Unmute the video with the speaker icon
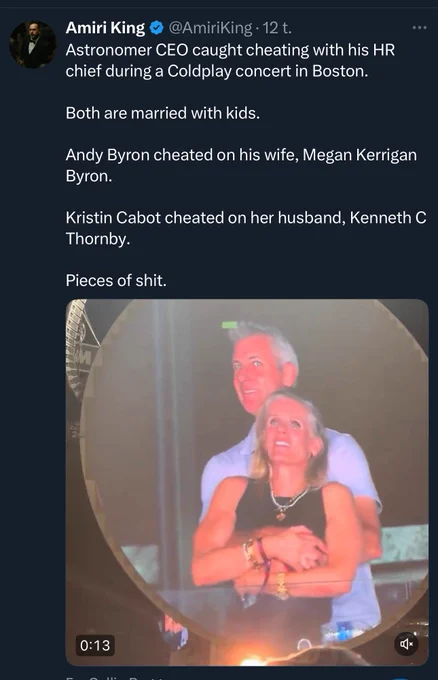438x680 pixels. (x=406, y=644)
